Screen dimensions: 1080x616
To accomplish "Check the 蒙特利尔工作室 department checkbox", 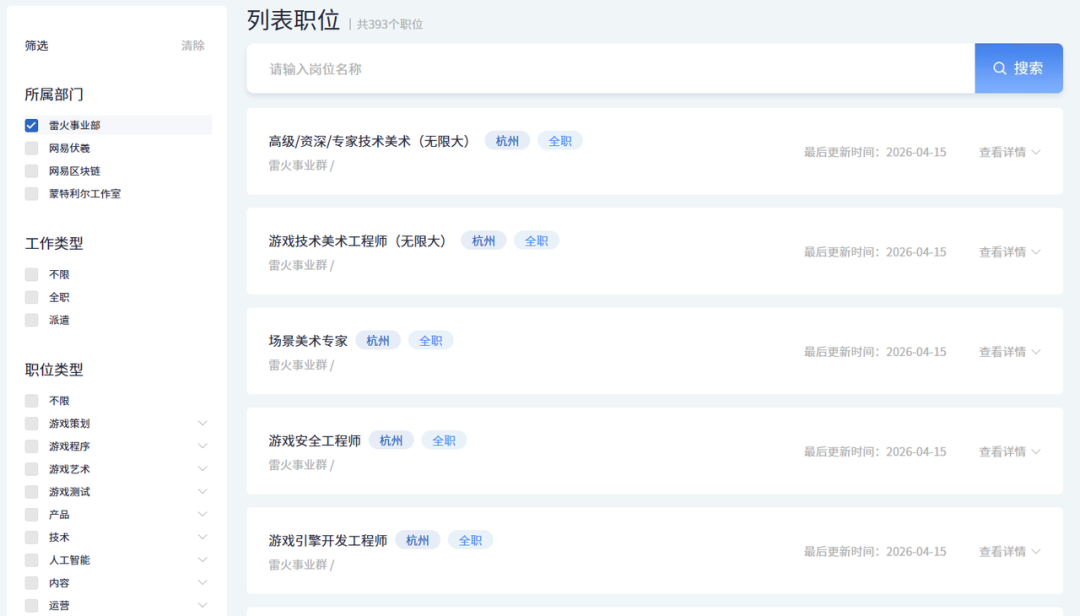I will pyautogui.click(x=31, y=193).
